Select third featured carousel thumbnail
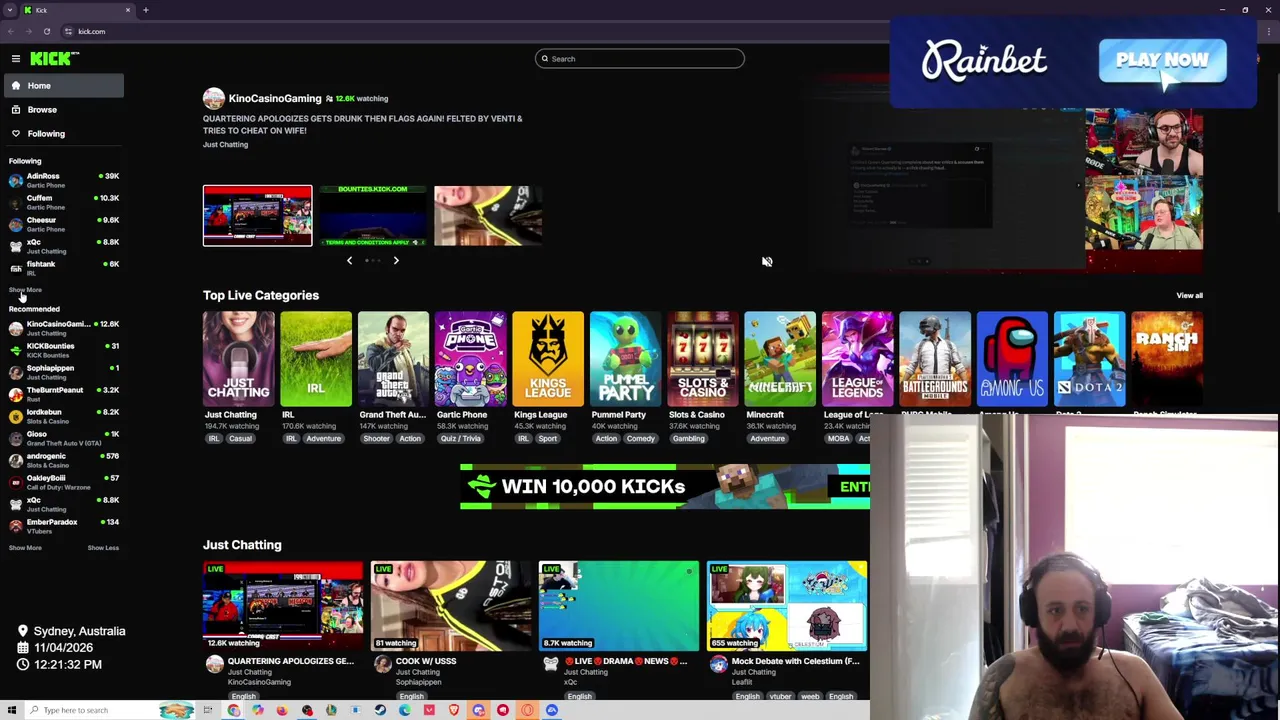Screen dimensions: 1280x720 point(488,215)
